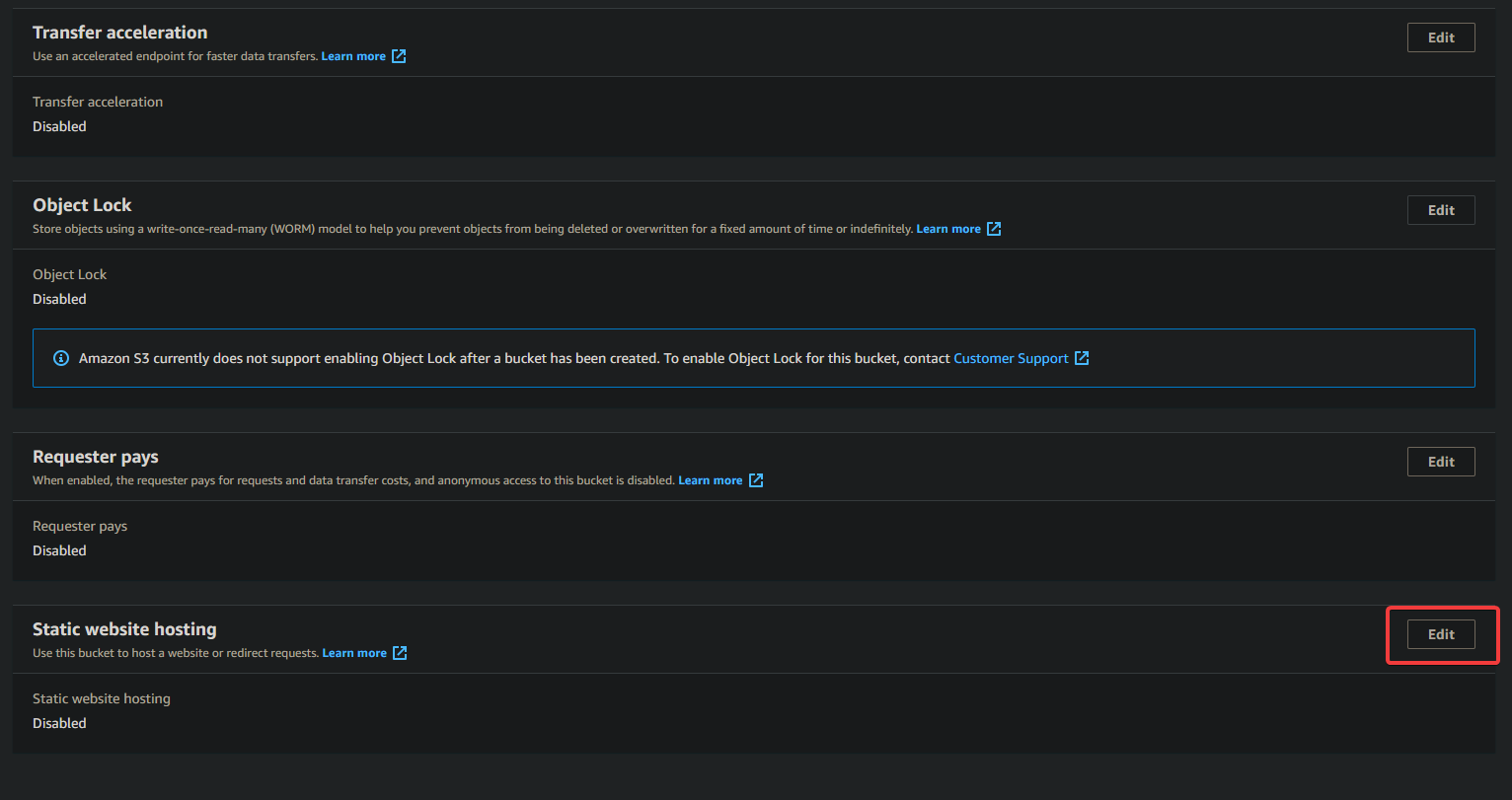Click external link icon beside Static website hosting Learn more
1512x800 pixels.
pos(400,653)
